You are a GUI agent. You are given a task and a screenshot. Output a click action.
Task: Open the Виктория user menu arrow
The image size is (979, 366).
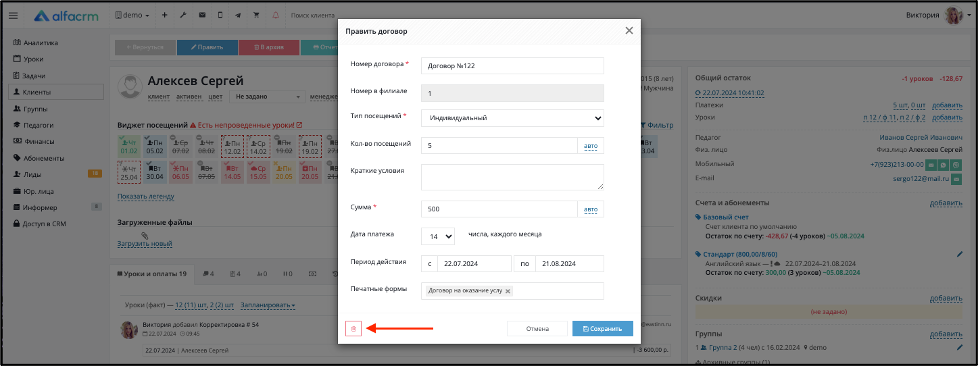(x=968, y=16)
